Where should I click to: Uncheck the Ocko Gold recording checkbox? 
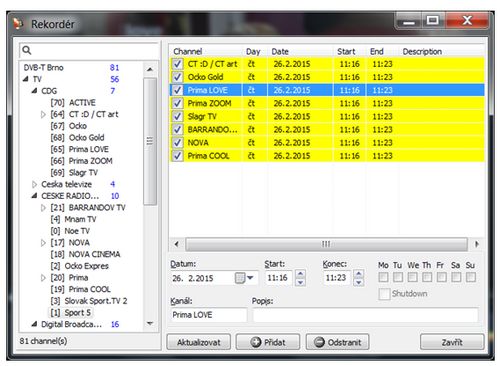pos(177,77)
